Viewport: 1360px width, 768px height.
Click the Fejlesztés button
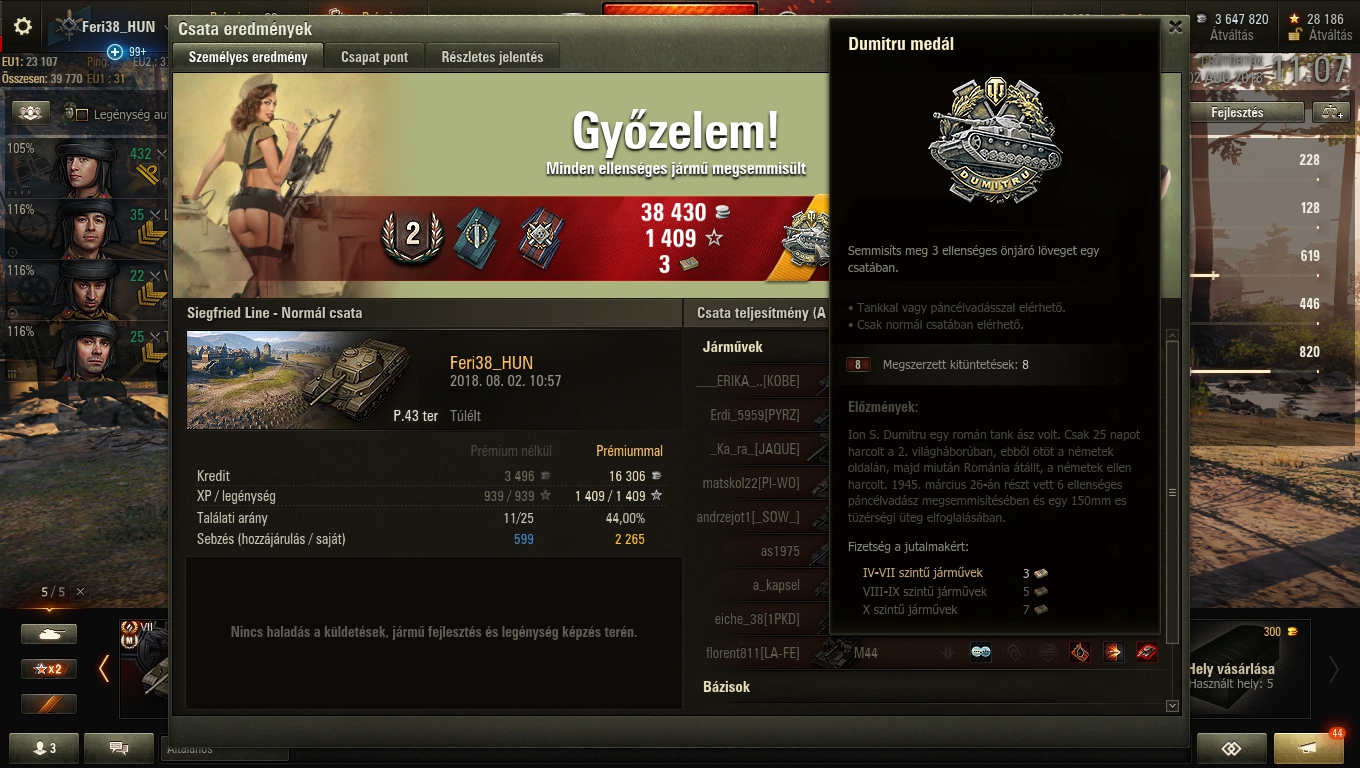pyautogui.click(x=1237, y=113)
